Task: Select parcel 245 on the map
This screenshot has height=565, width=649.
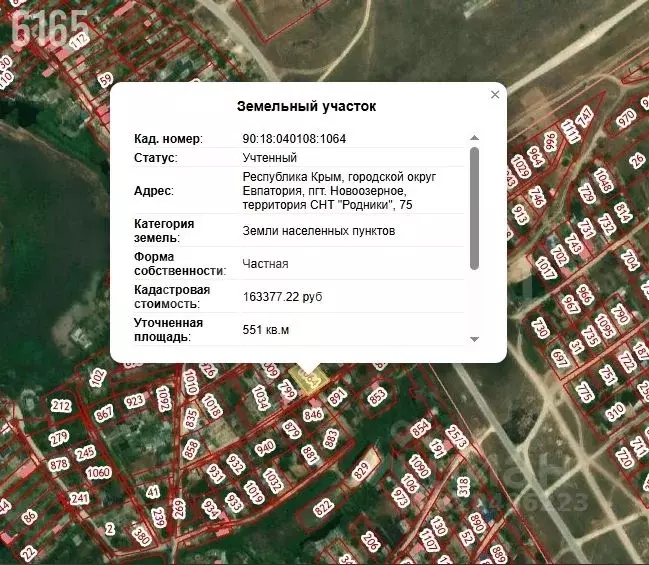Action: click(85, 452)
